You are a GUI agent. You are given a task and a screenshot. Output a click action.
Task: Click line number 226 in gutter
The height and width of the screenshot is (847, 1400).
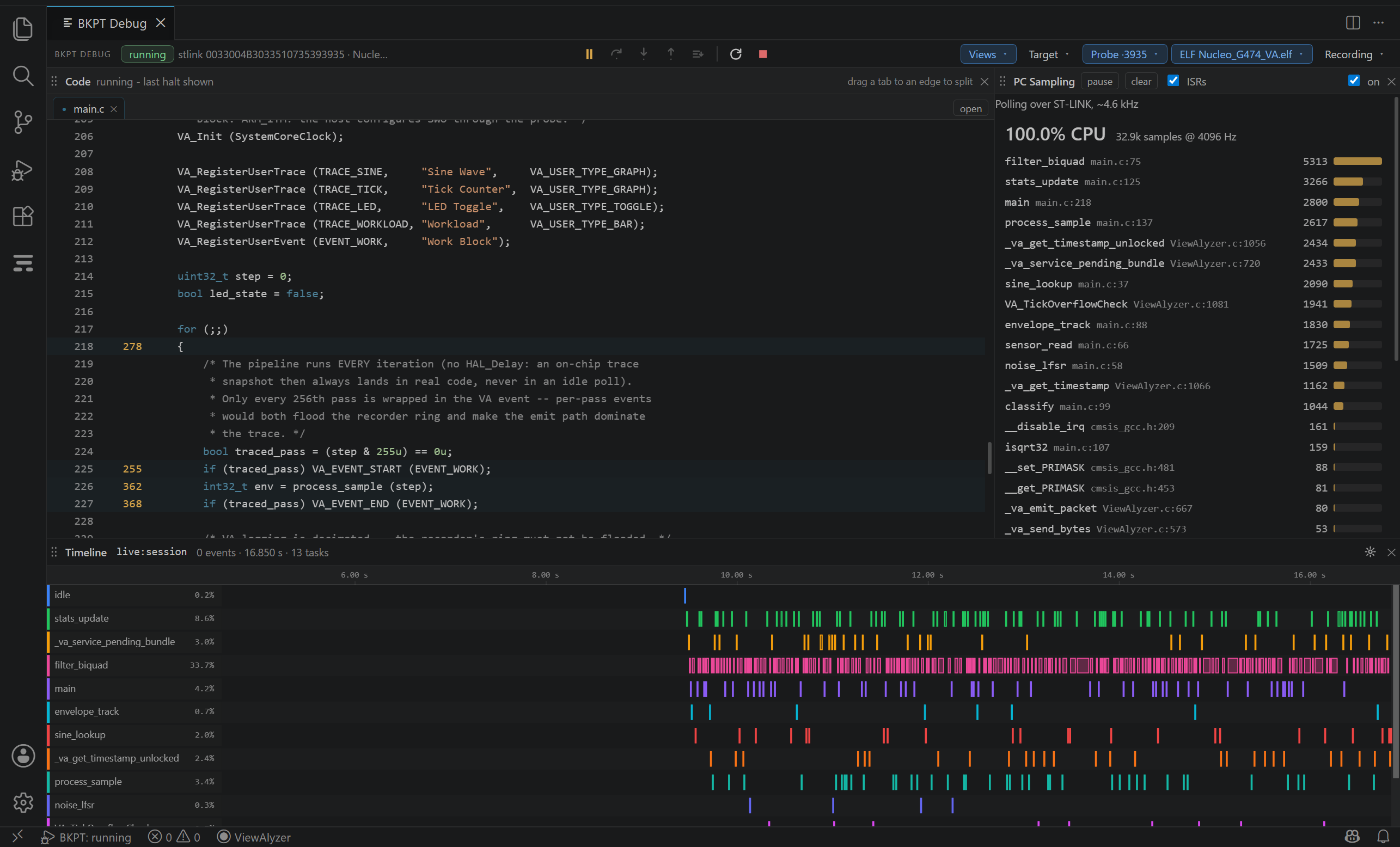(x=83, y=486)
